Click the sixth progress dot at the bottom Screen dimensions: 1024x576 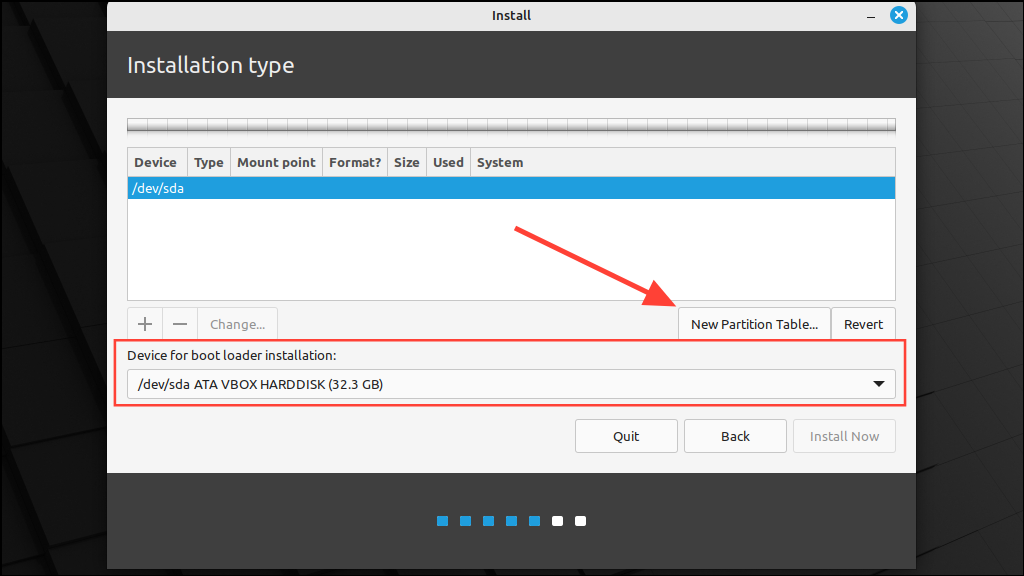[557, 520]
